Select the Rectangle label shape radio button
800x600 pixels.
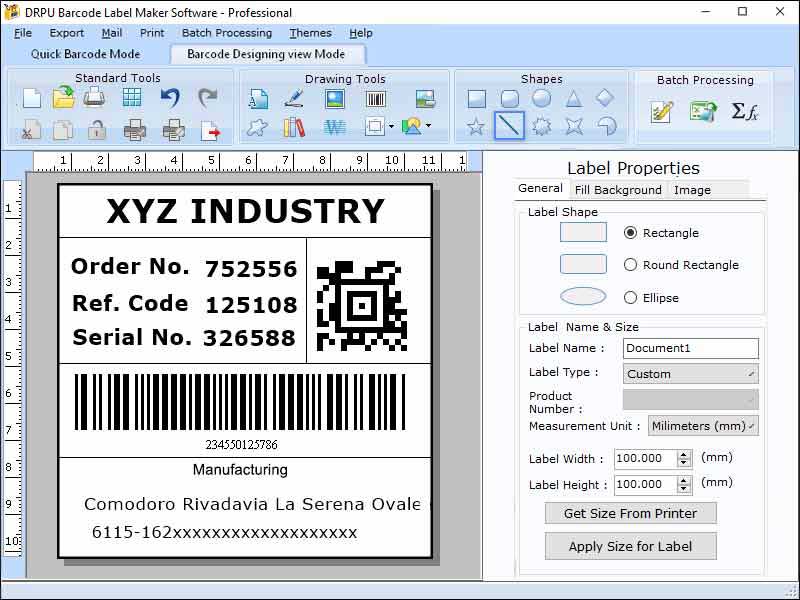[631, 232]
